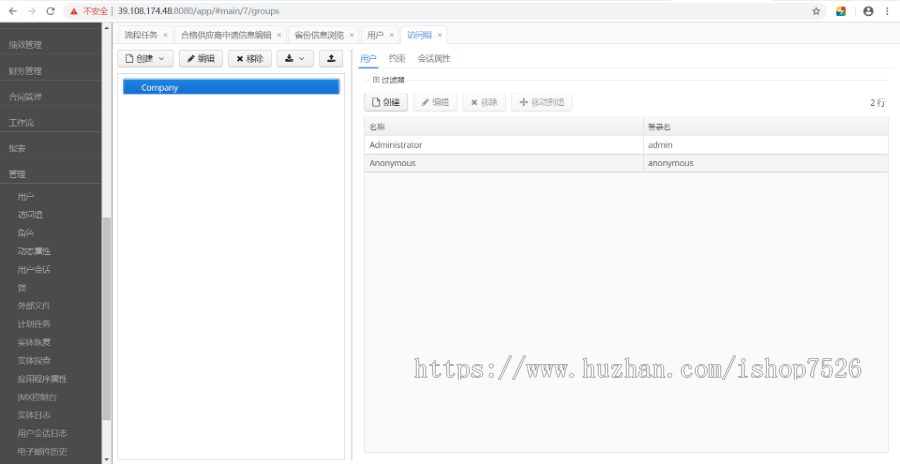Sort by the 登录名 column header
The height and width of the screenshot is (464, 900).
tap(766, 126)
